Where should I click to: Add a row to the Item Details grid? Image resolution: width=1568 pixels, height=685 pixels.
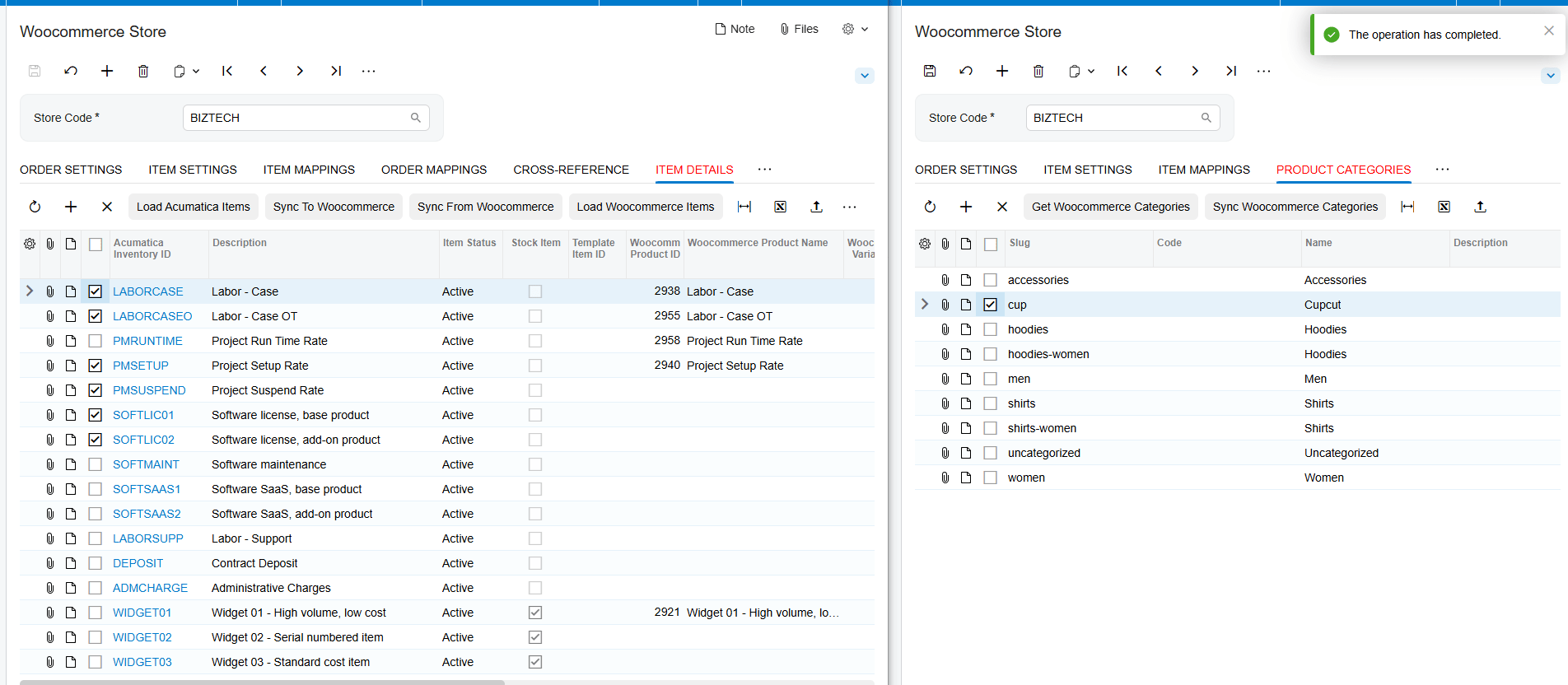71,207
